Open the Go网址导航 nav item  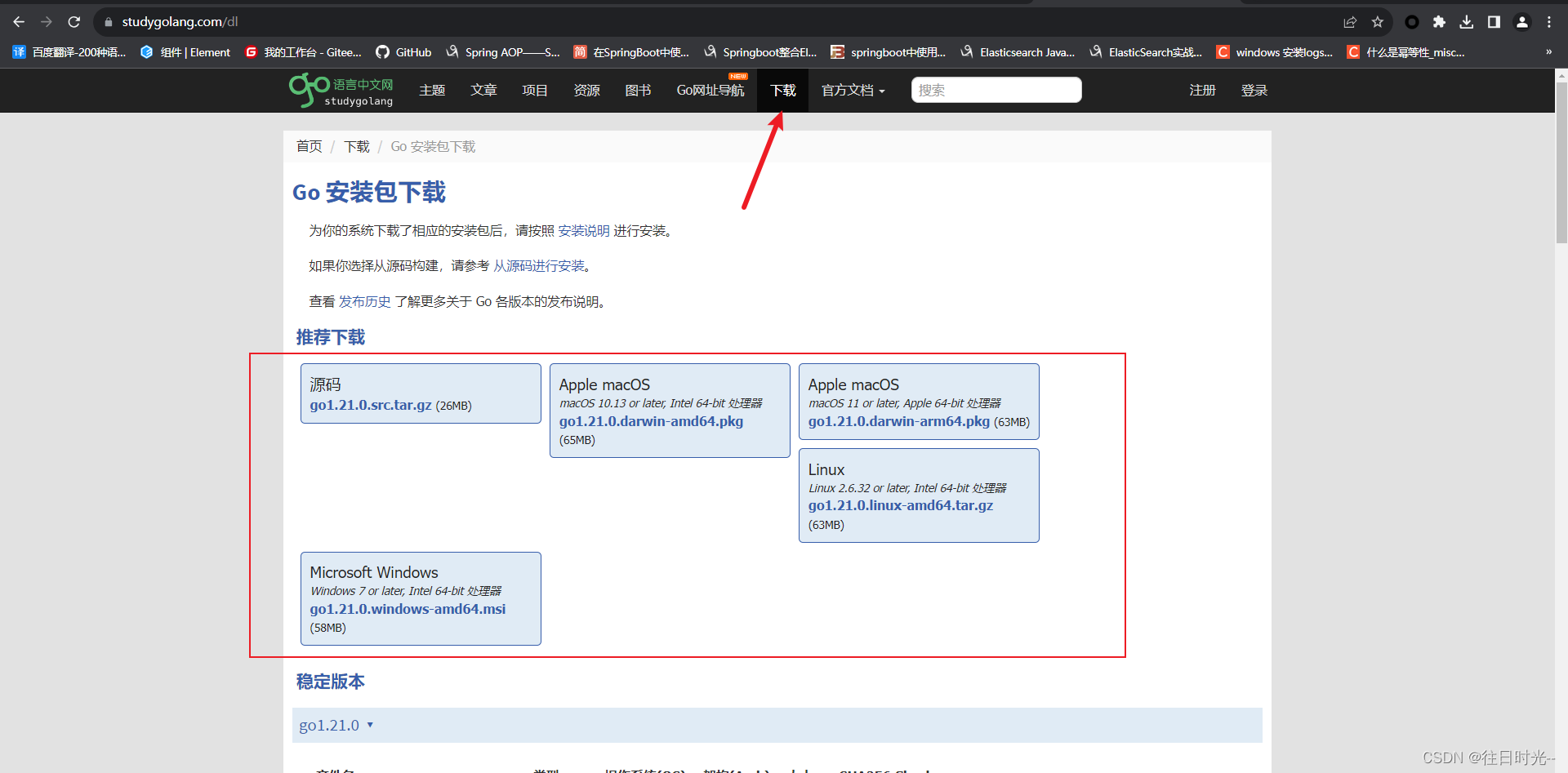[710, 91]
